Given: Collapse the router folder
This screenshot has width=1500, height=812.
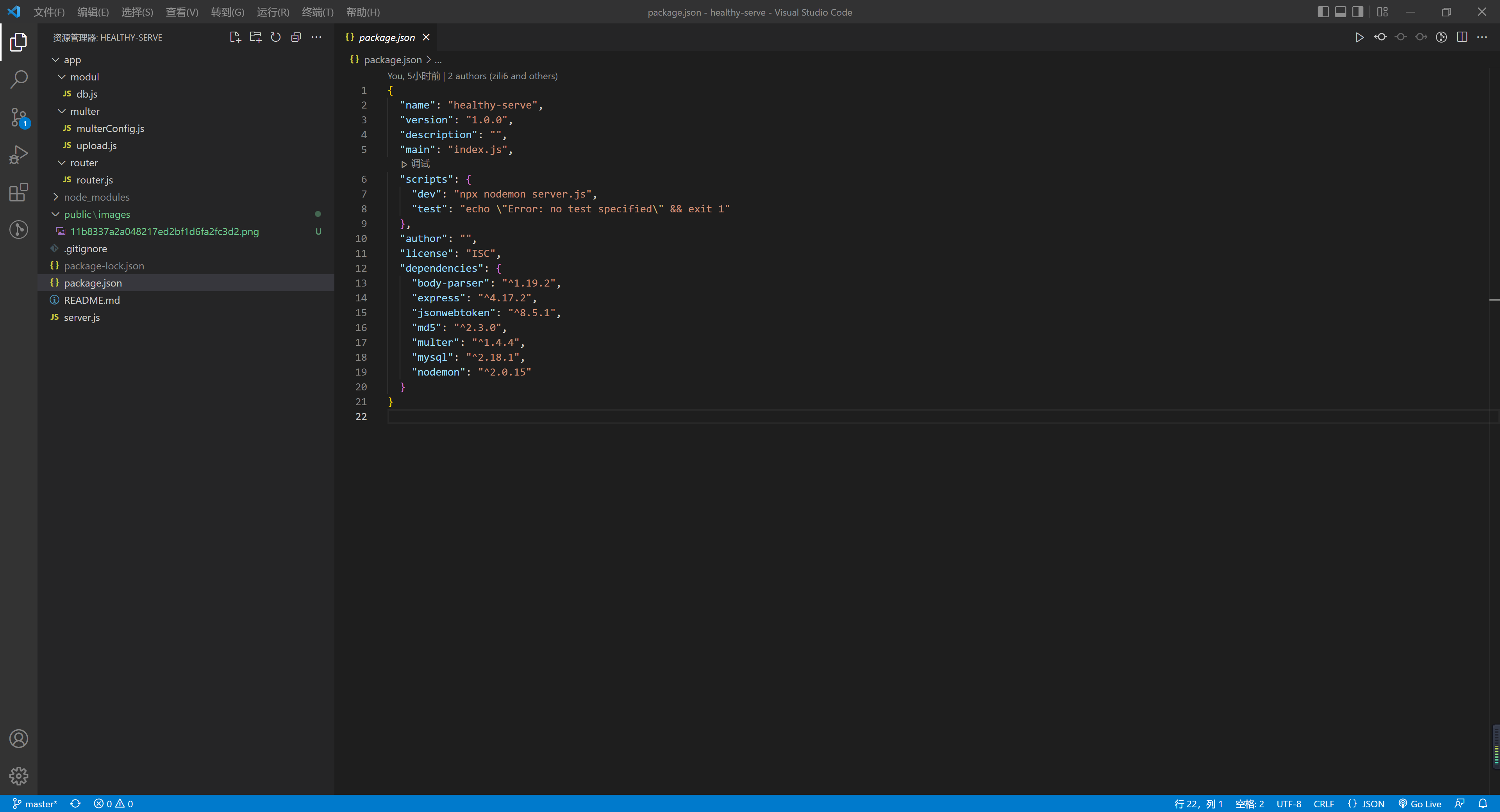Looking at the screenshot, I should point(62,162).
